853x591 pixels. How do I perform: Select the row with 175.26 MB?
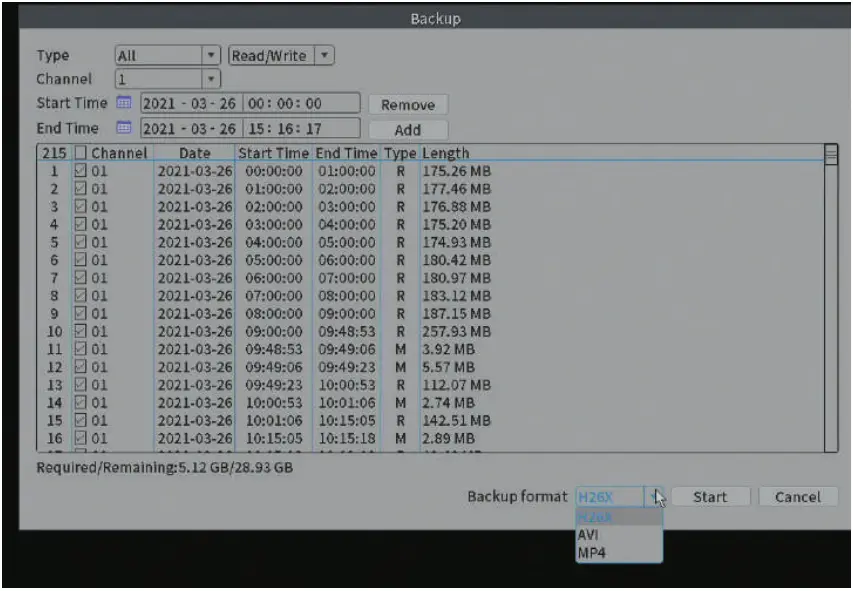430,171
